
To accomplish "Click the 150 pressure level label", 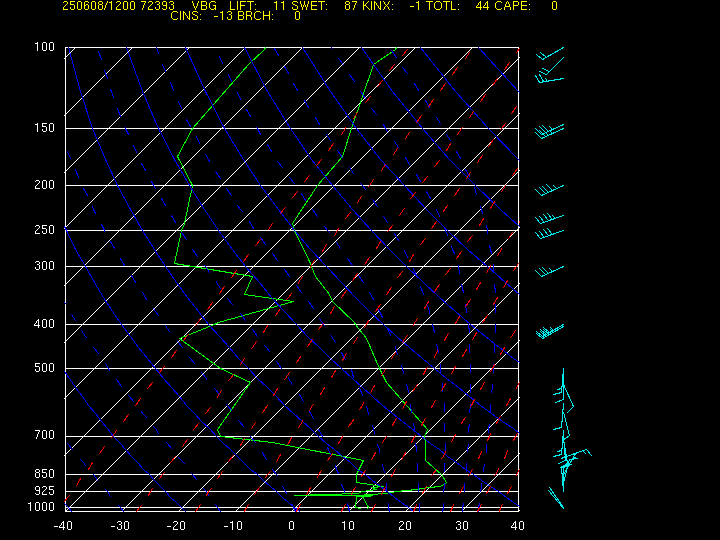I will click(x=45, y=128).
